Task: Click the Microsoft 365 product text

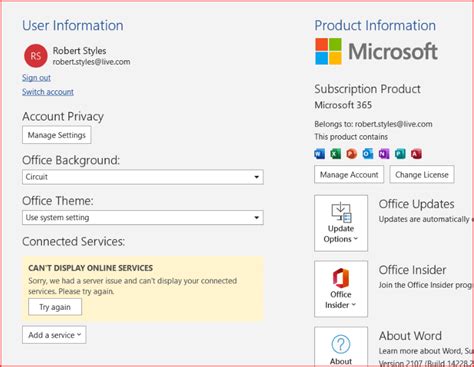Action: (343, 105)
